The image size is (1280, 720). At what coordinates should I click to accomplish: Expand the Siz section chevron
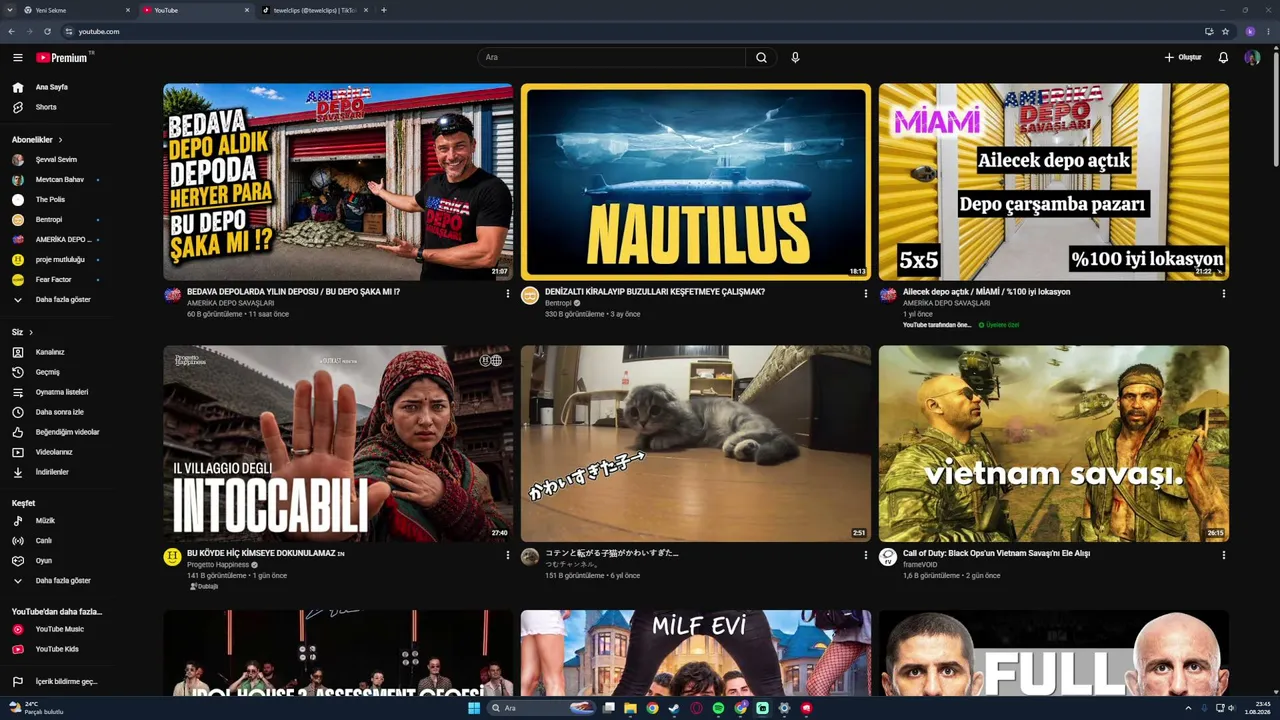tap(31, 332)
